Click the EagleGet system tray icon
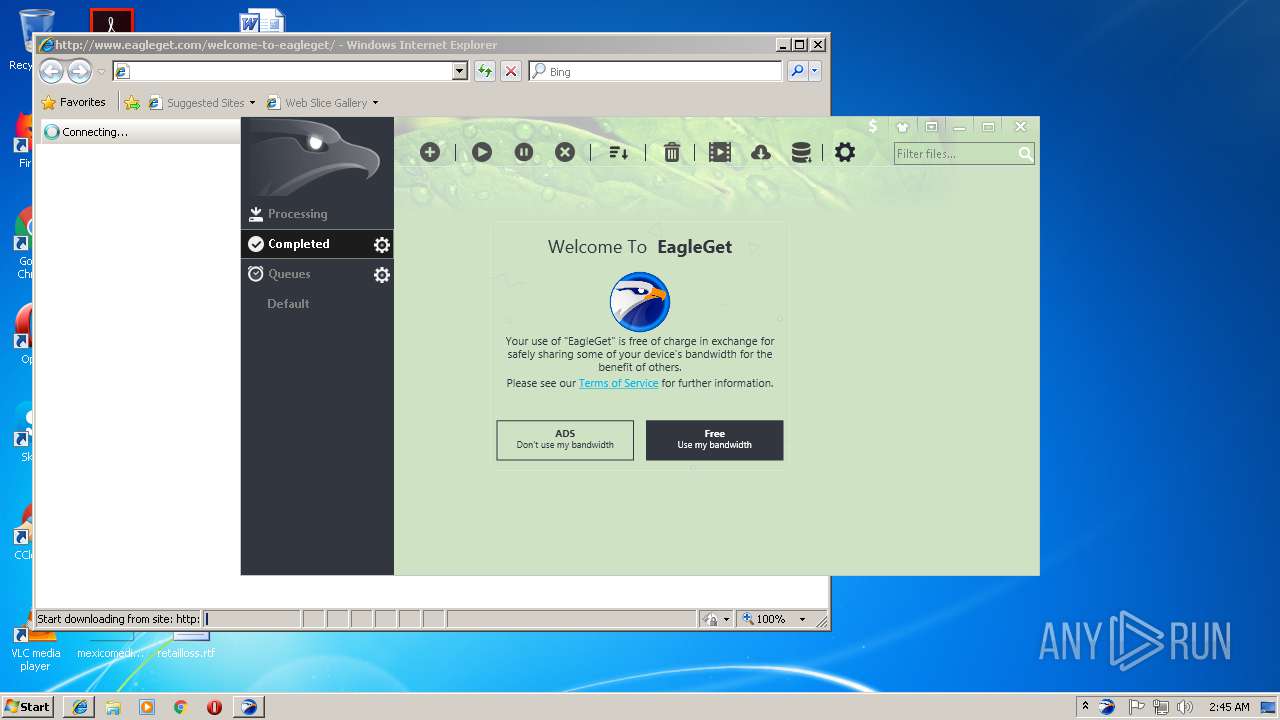Screen dimensions: 1280x720 (x=1107, y=706)
